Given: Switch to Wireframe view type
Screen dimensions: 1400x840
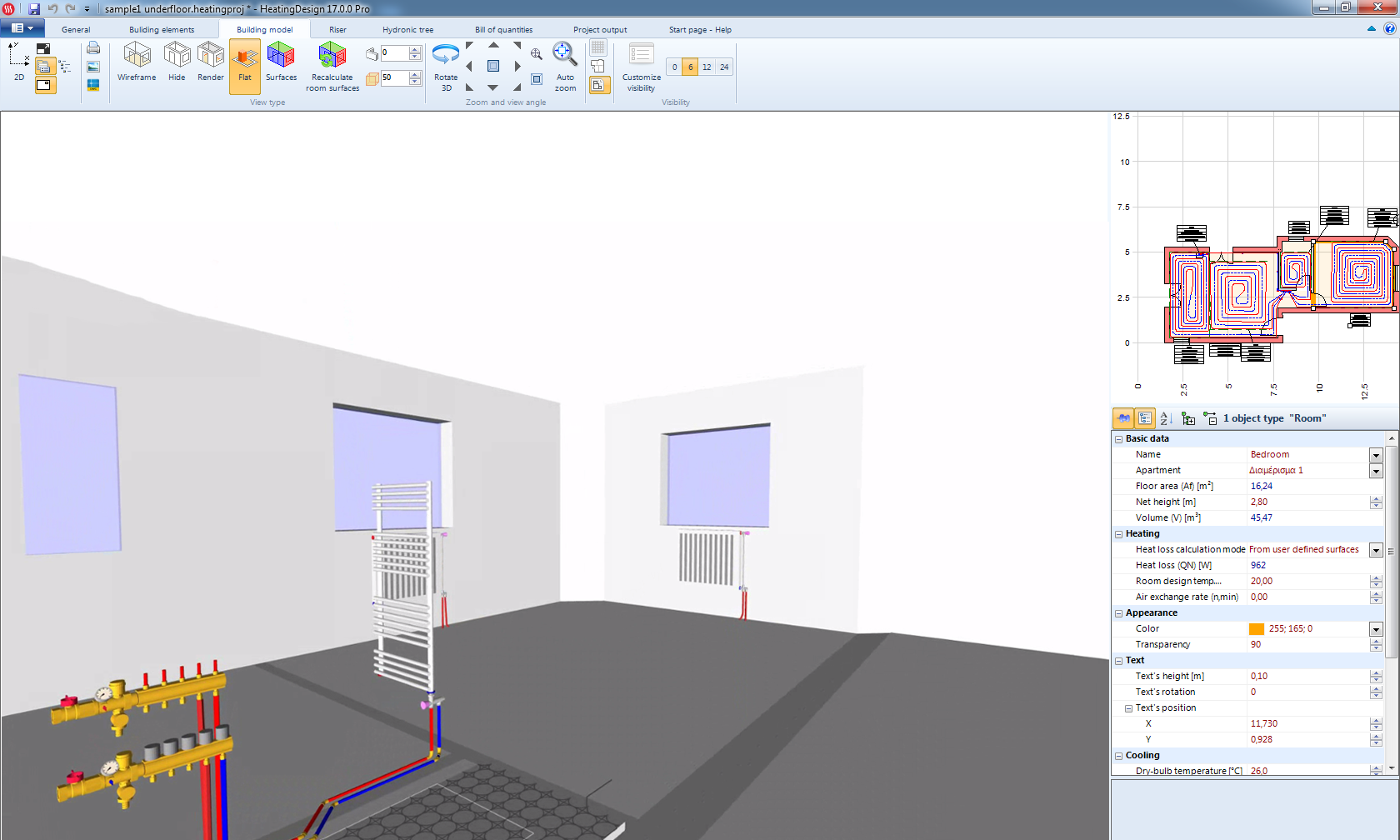Looking at the screenshot, I should (137, 62).
